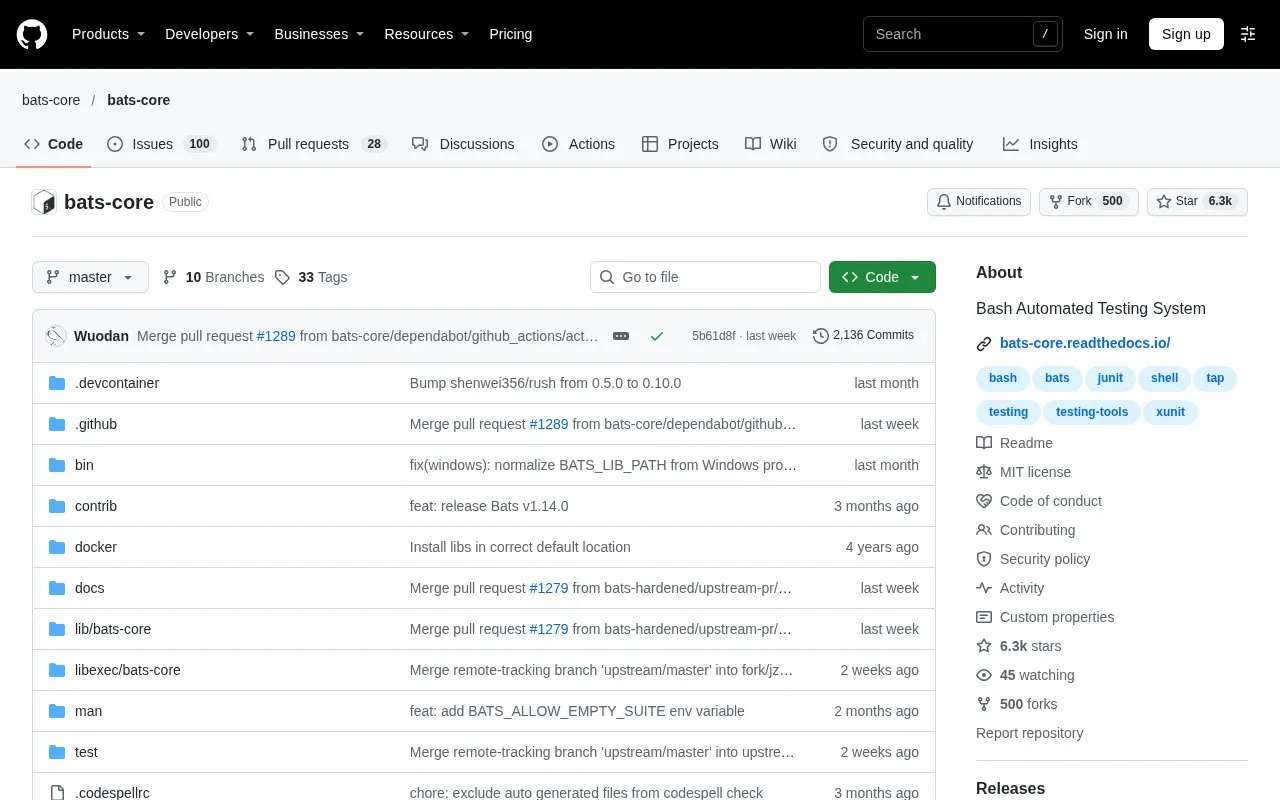Expand the Products menu
Image resolution: width=1280 pixels, height=800 pixels.
(108, 34)
